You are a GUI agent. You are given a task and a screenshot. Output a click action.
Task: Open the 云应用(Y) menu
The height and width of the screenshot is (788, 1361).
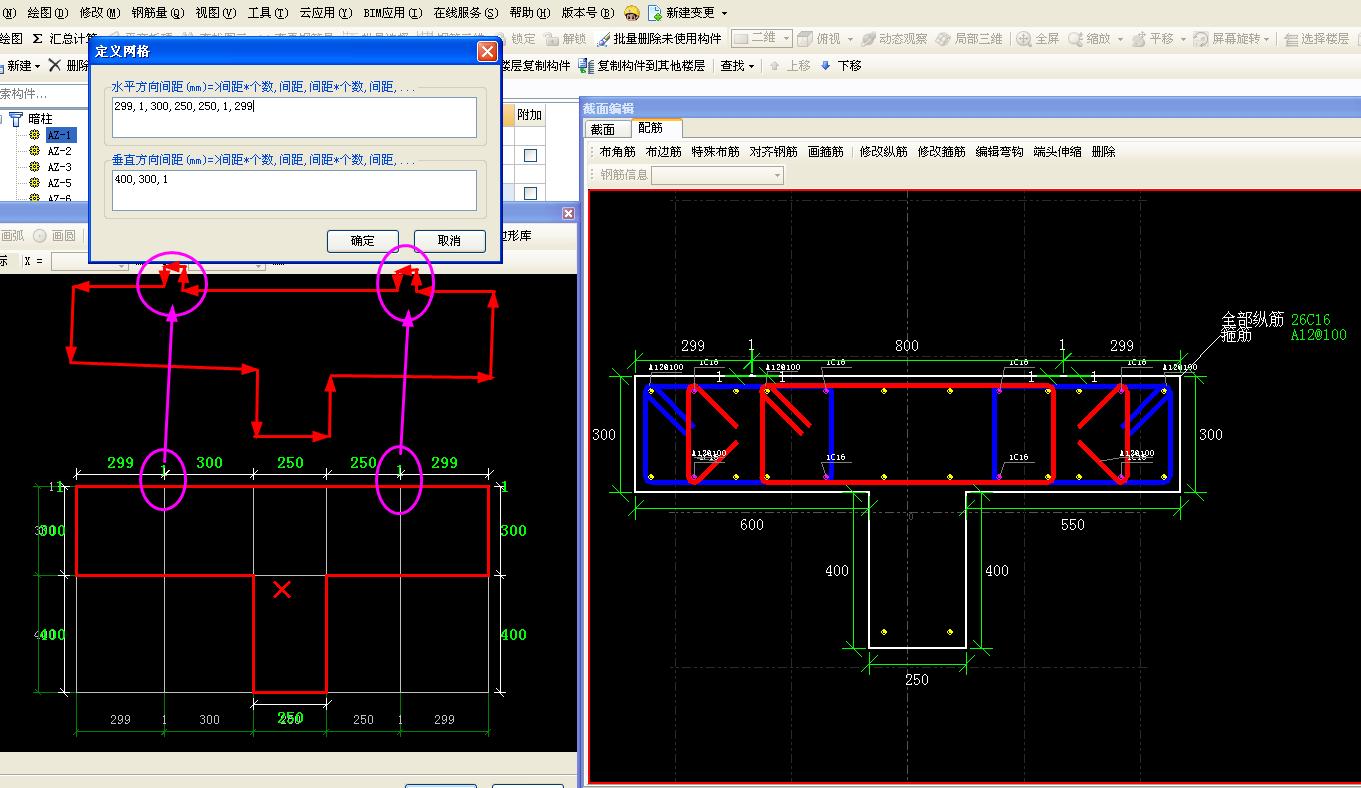point(325,13)
